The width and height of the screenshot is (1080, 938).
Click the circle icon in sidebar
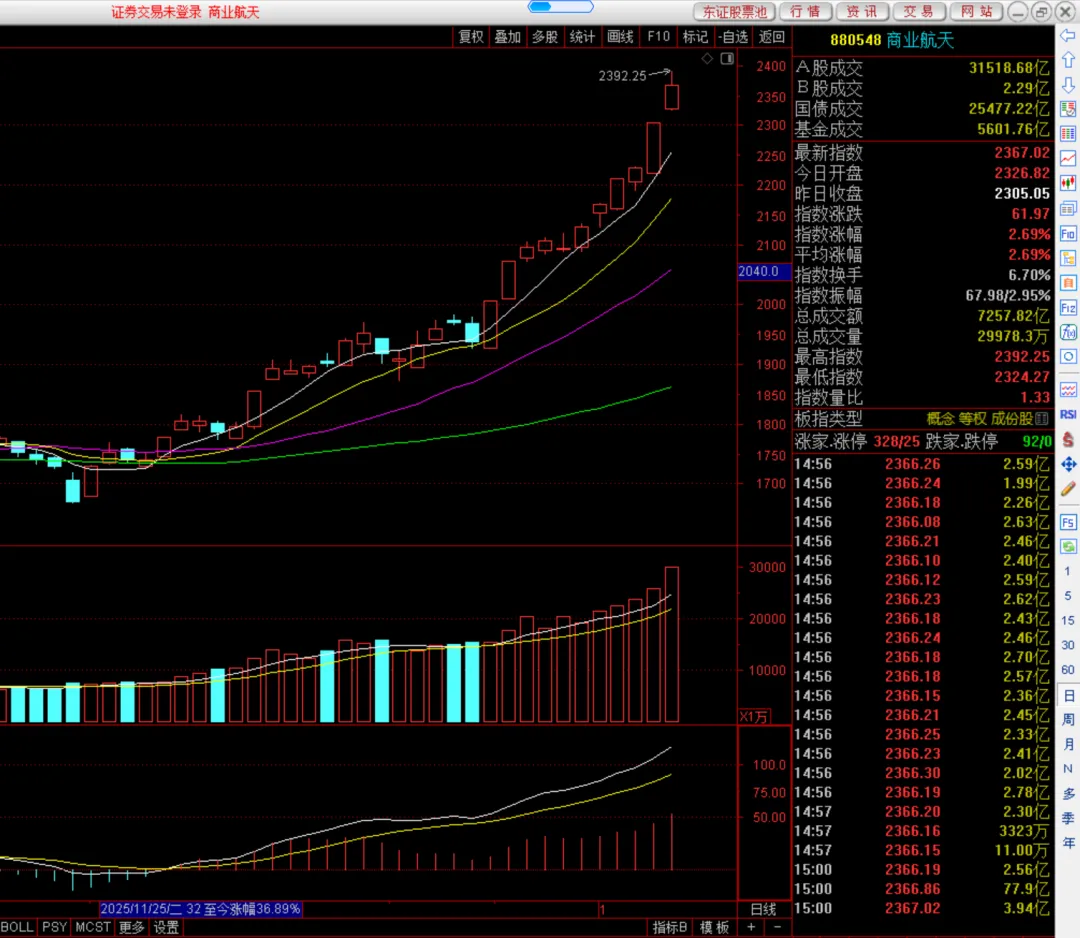click(1068, 357)
